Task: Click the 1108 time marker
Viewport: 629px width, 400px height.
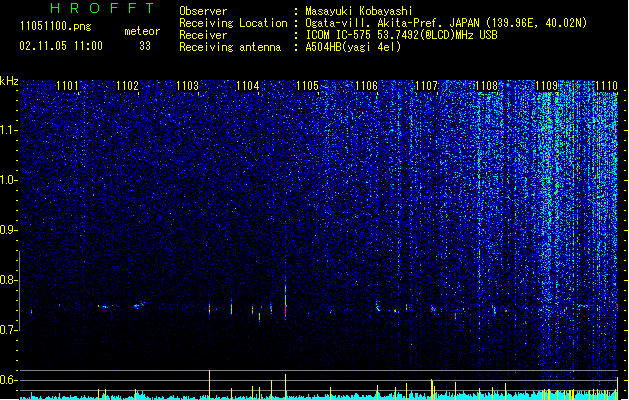Action: point(486,86)
